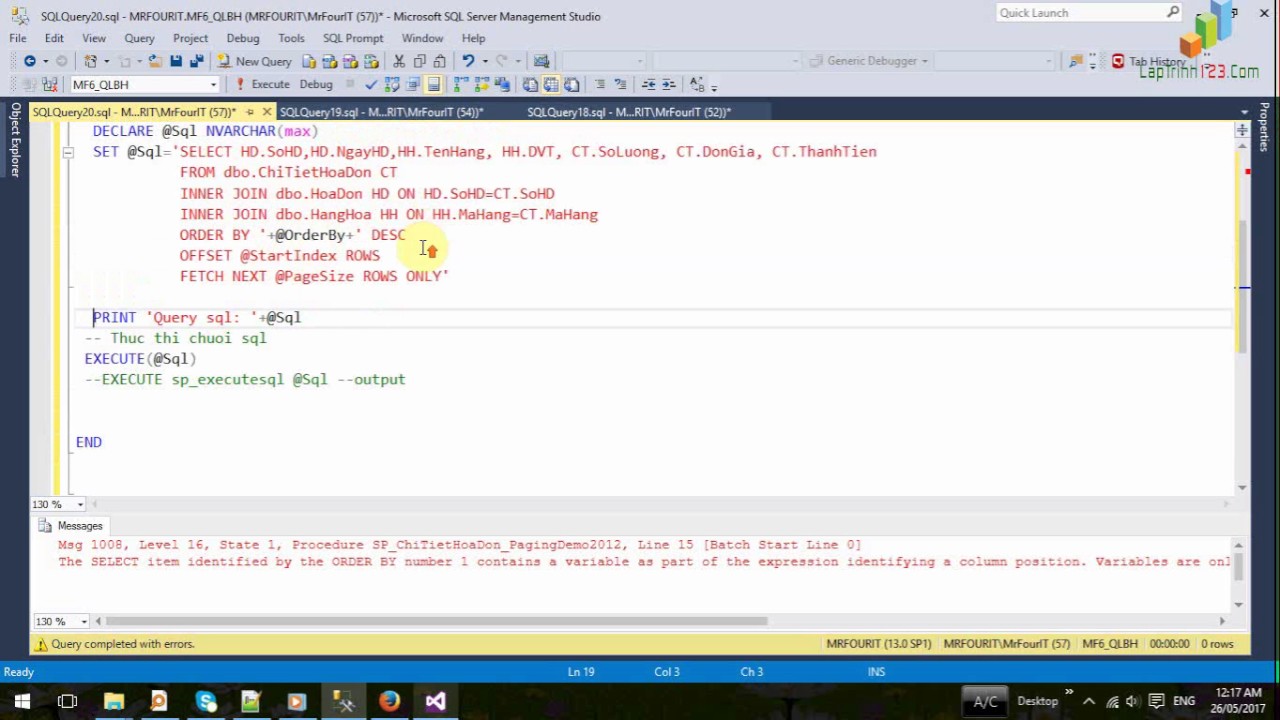This screenshot has width=1280, height=720.
Task: Open the File menu
Action: [18, 38]
